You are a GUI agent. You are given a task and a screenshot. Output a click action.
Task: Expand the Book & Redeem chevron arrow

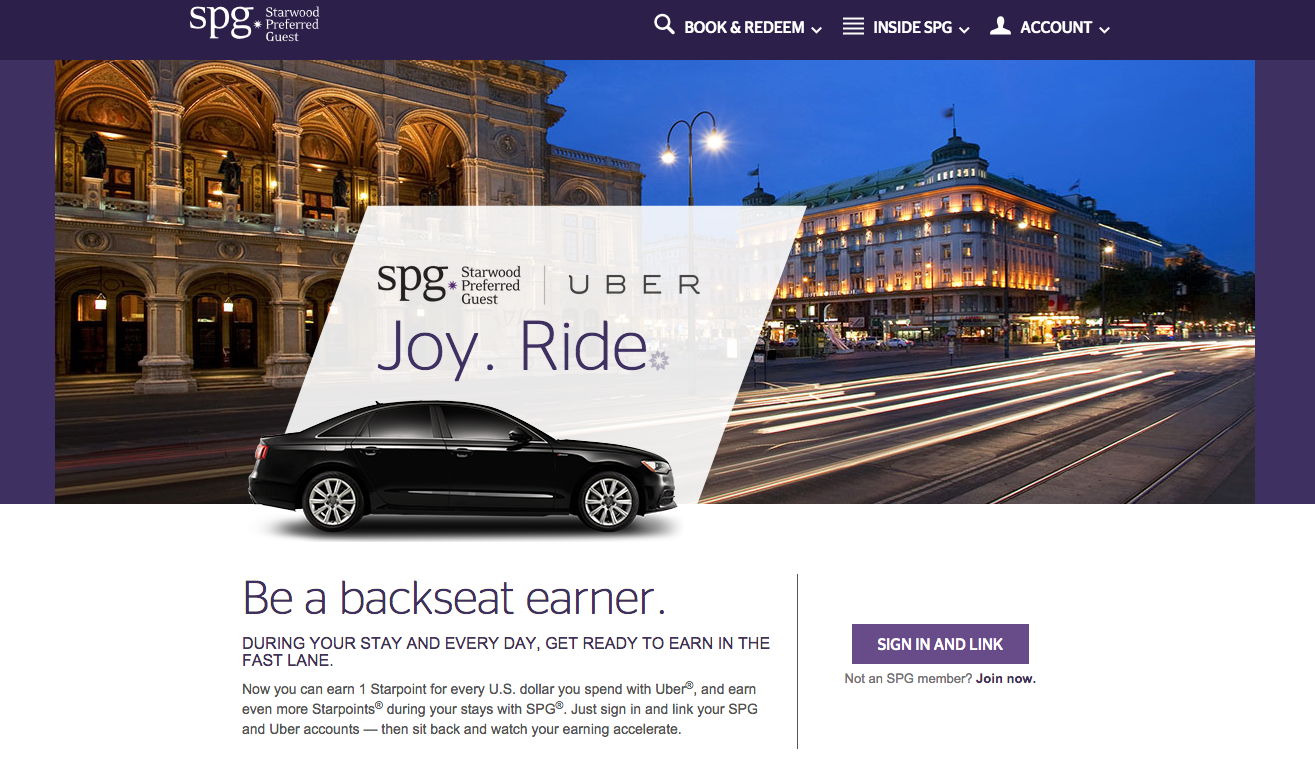816,30
